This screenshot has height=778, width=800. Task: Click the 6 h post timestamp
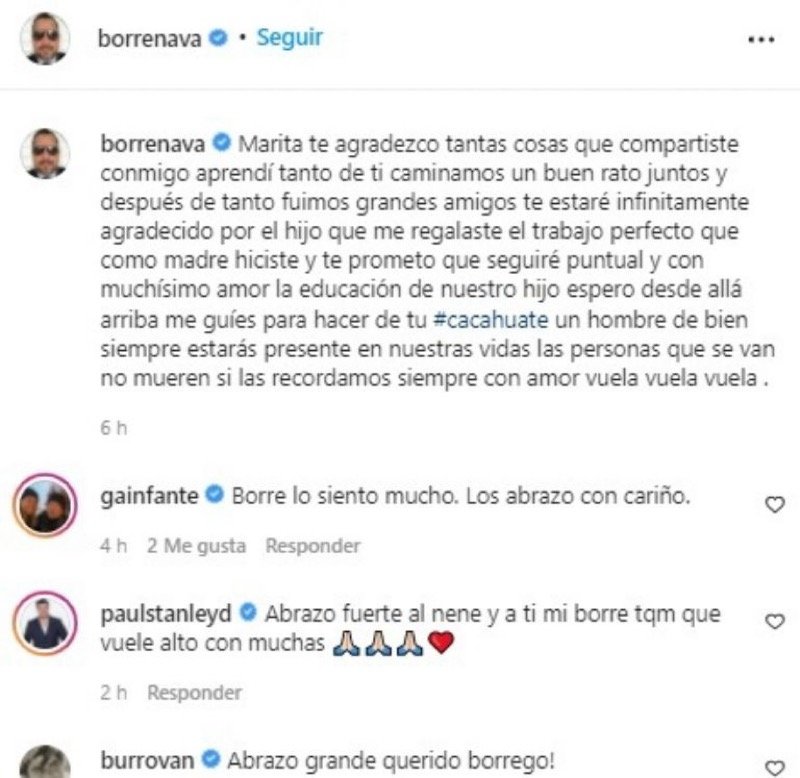113,428
